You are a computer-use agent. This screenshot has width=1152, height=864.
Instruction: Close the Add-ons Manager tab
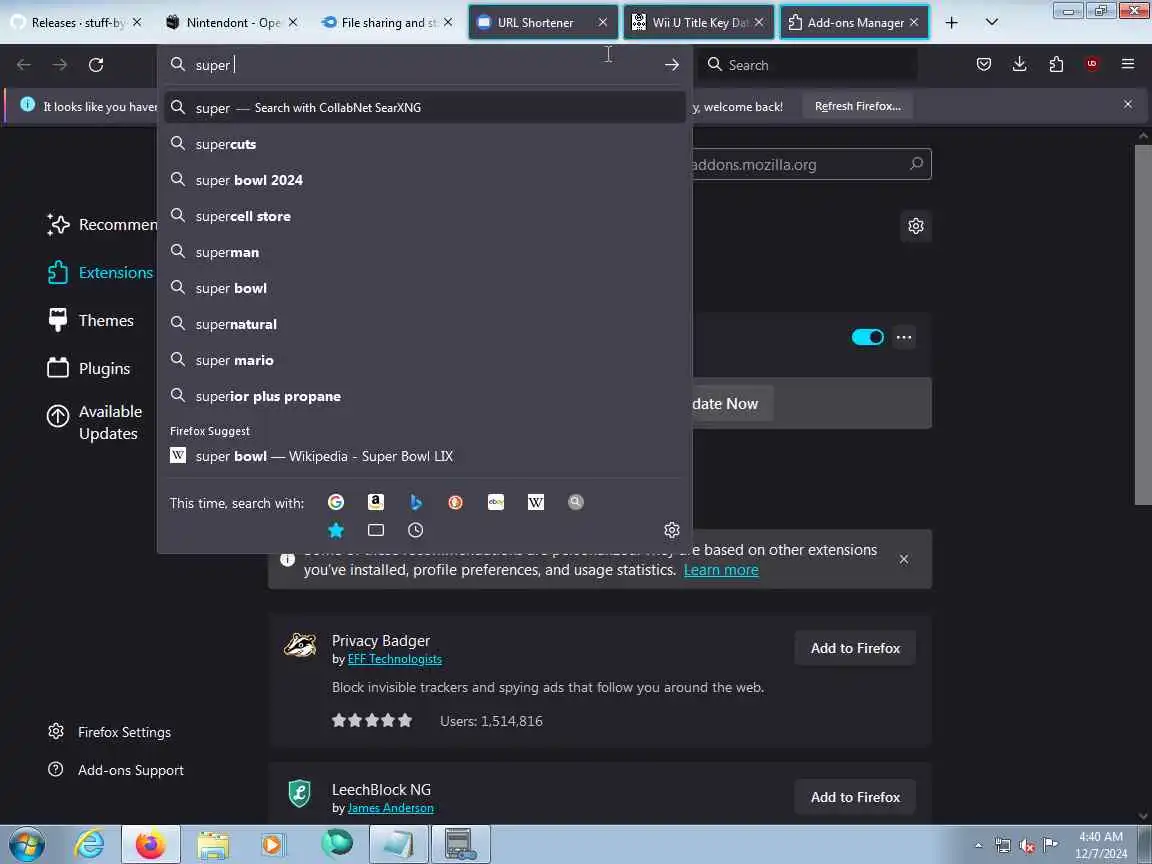(914, 23)
